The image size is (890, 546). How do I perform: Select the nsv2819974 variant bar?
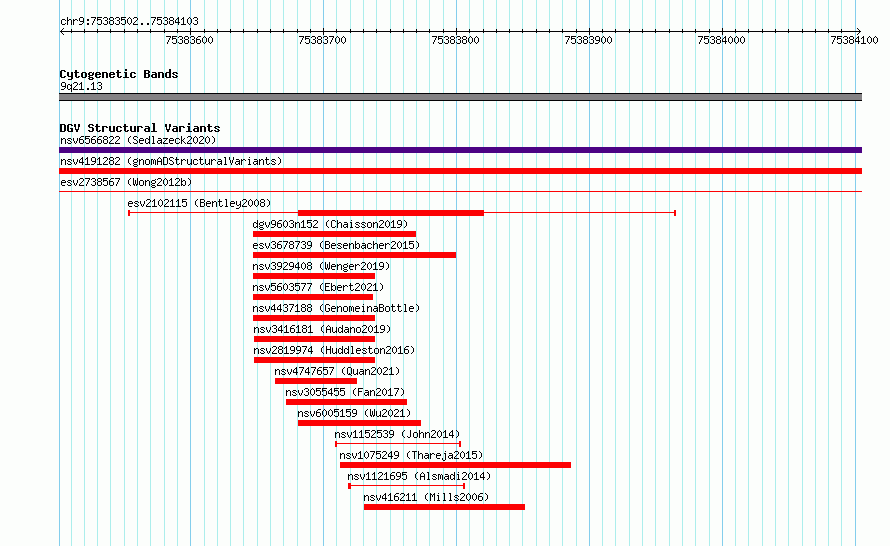pyautogui.click(x=314, y=360)
